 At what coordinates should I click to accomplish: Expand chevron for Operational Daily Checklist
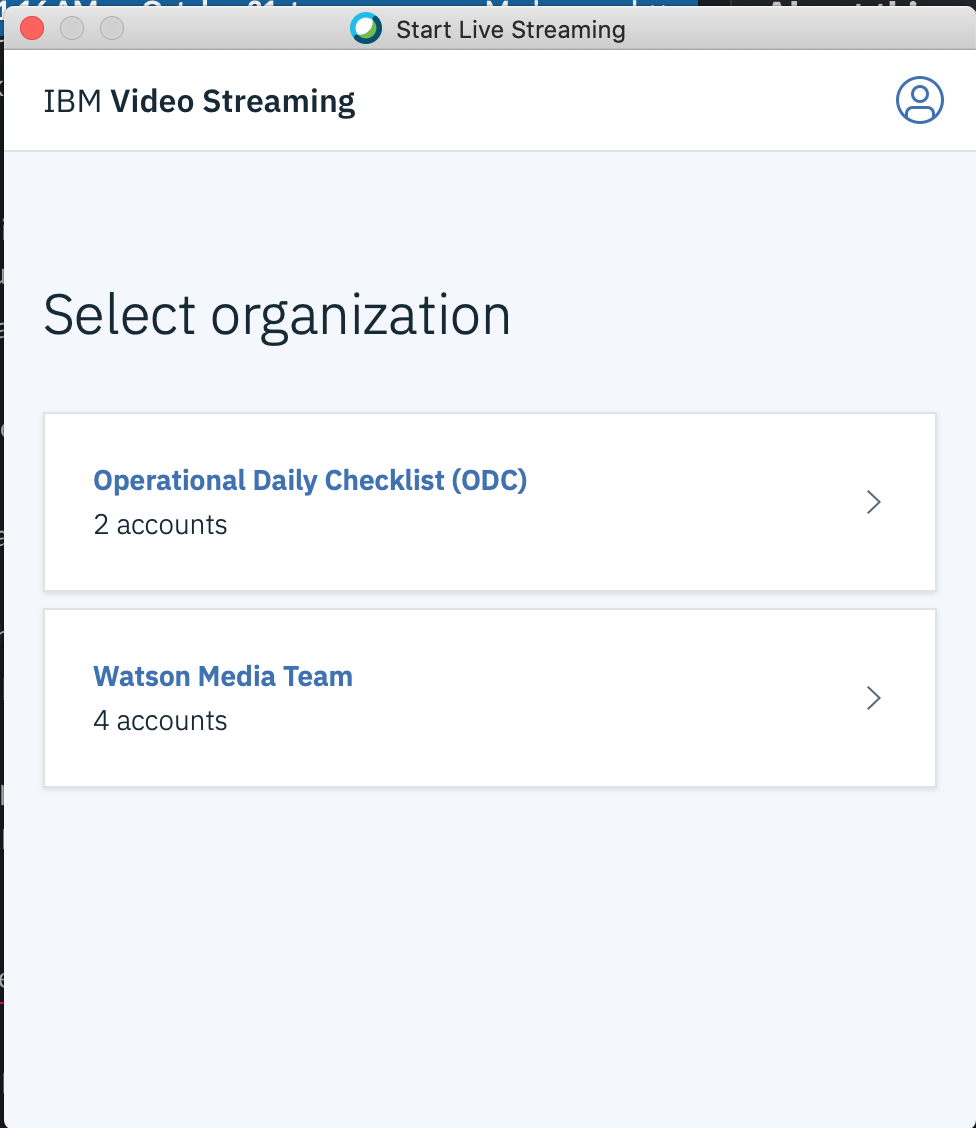[x=873, y=502]
